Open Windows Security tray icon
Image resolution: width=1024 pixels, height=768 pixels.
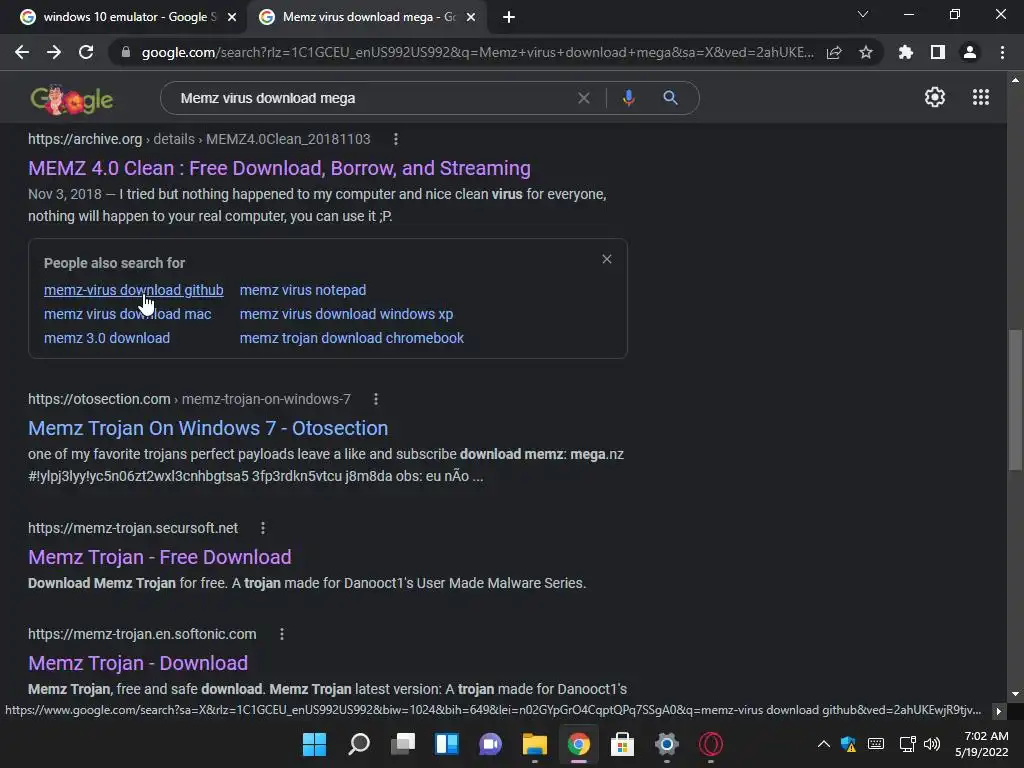click(848, 744)
